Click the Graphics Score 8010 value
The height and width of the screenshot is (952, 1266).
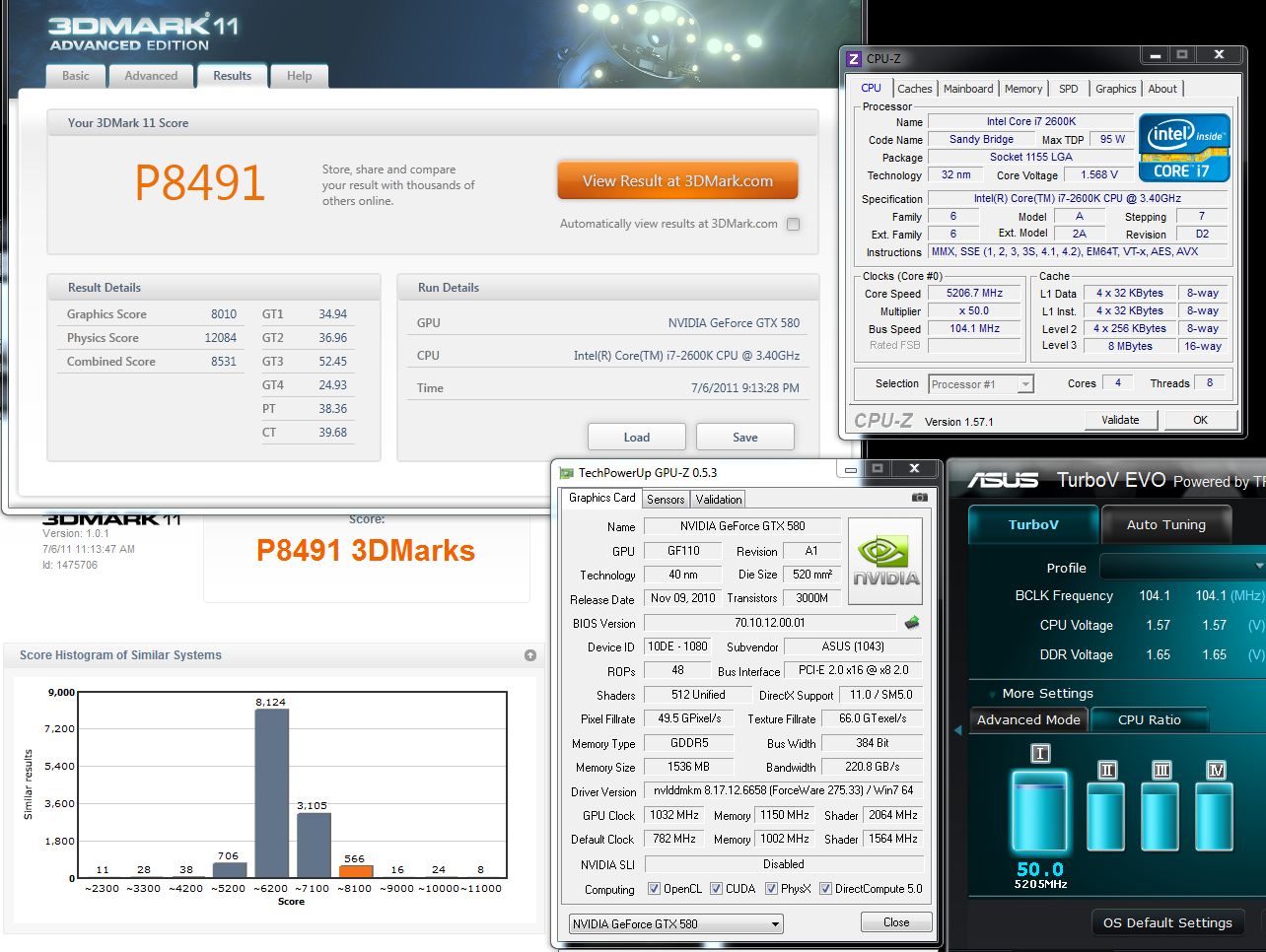[224, 314]
